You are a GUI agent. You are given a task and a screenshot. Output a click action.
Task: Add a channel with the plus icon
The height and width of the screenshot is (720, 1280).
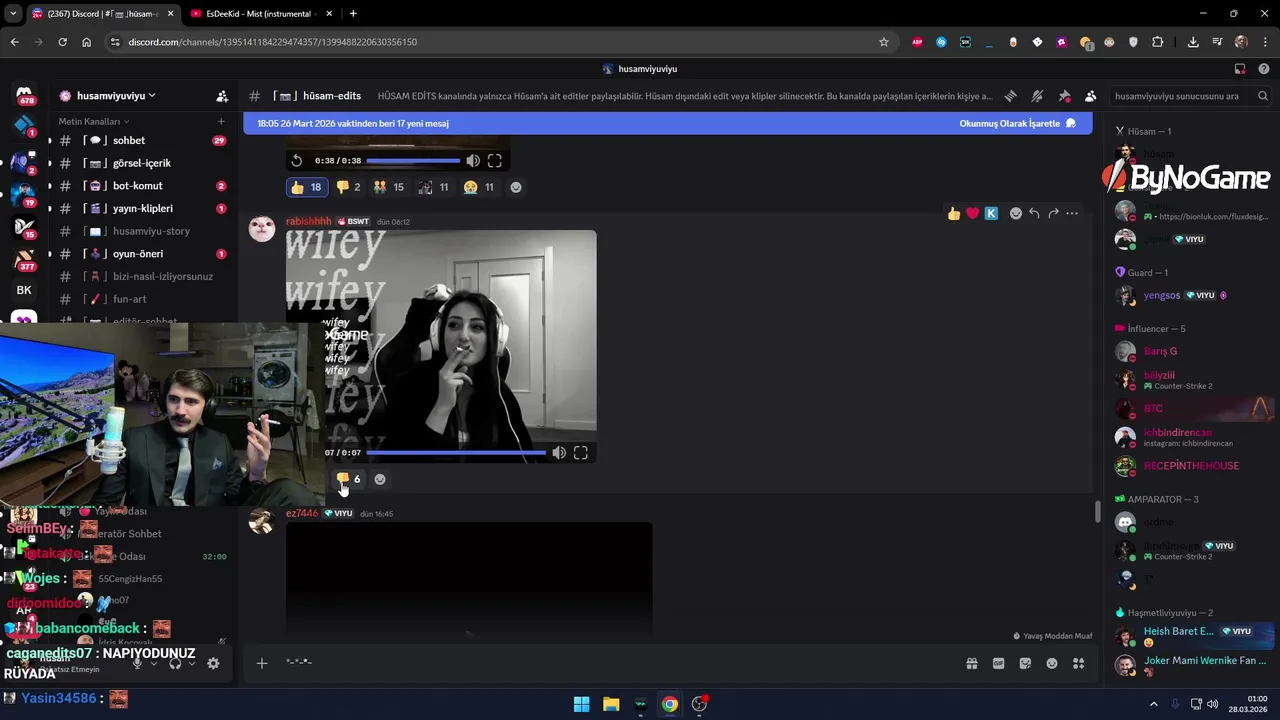pos(221,121)
